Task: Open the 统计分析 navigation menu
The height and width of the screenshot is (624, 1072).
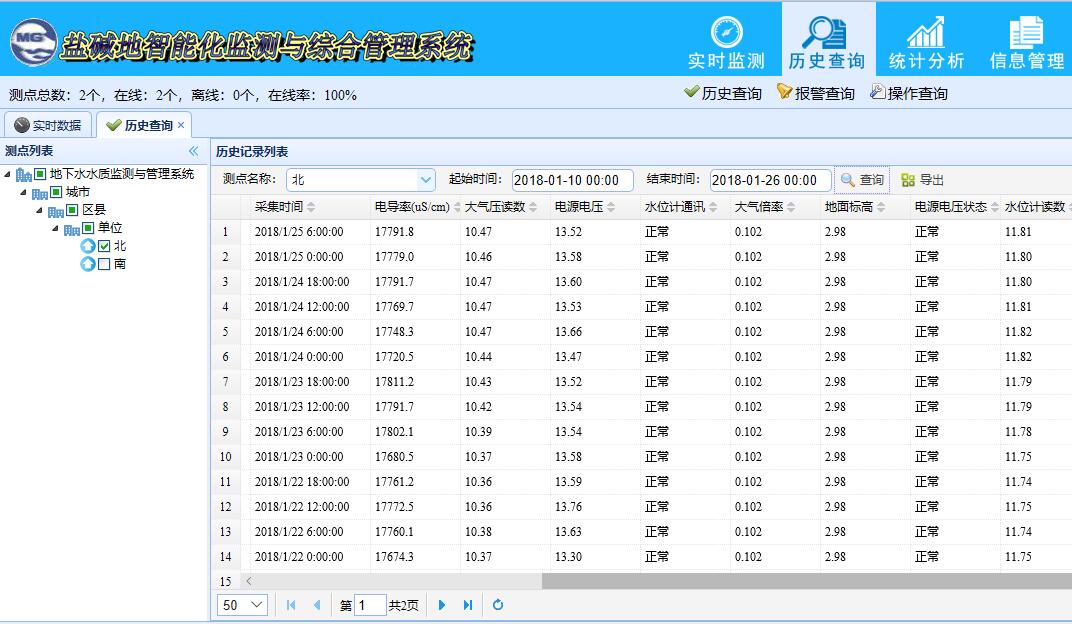Action: 926,40
